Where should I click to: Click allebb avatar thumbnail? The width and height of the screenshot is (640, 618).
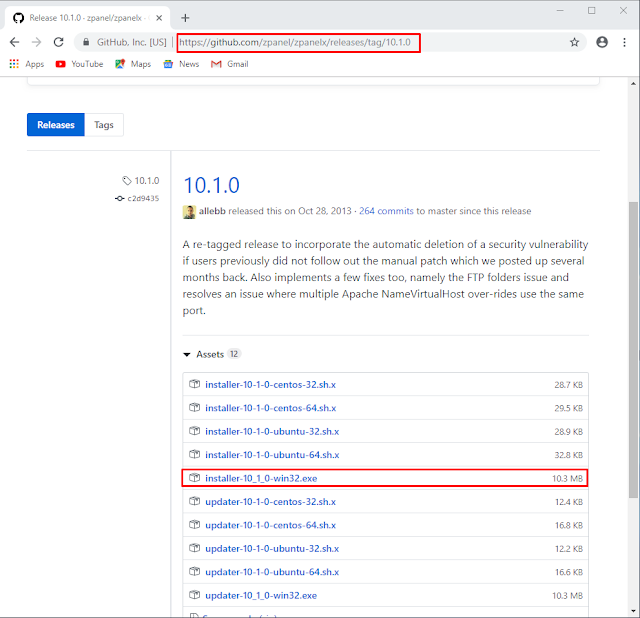[x=189, y=212]
